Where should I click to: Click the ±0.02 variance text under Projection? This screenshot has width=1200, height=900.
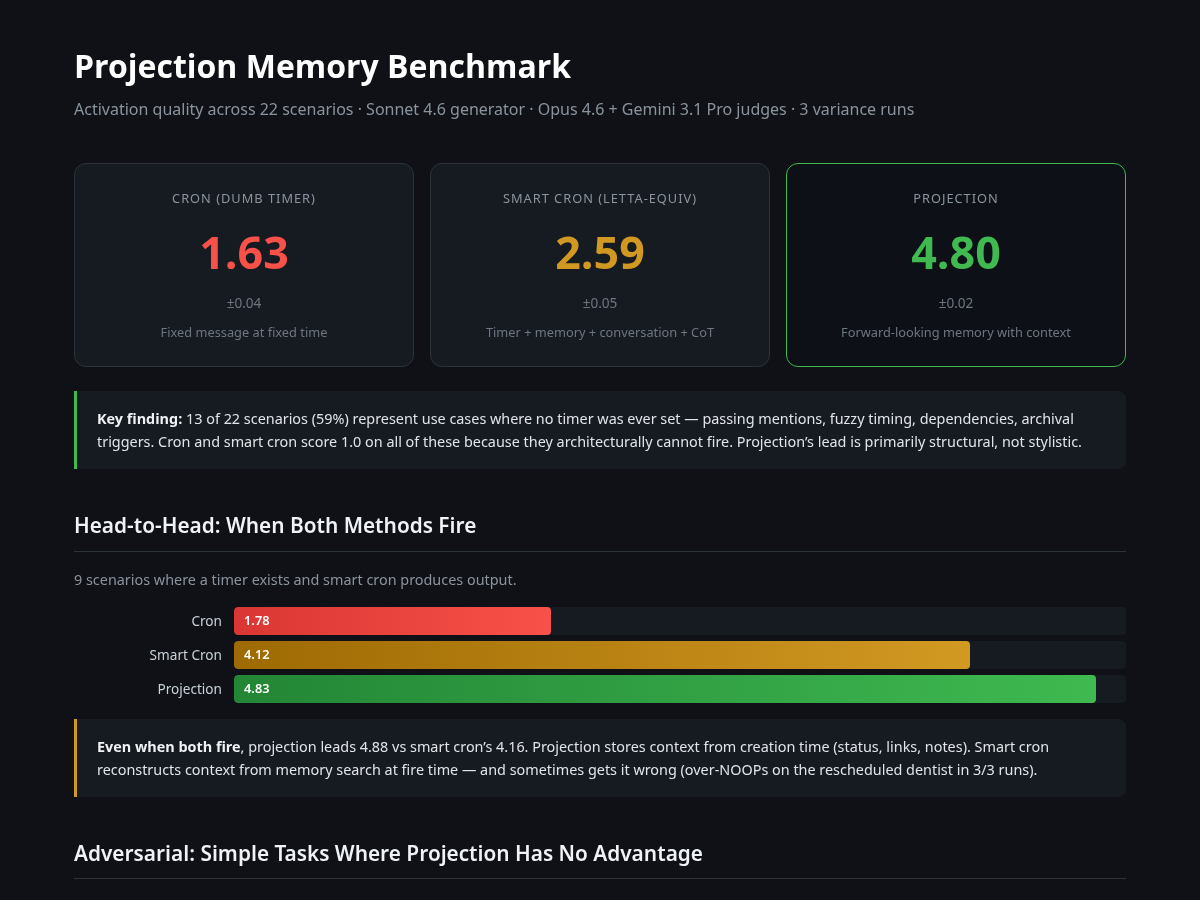pyautogui.click(x=955, y=303)
